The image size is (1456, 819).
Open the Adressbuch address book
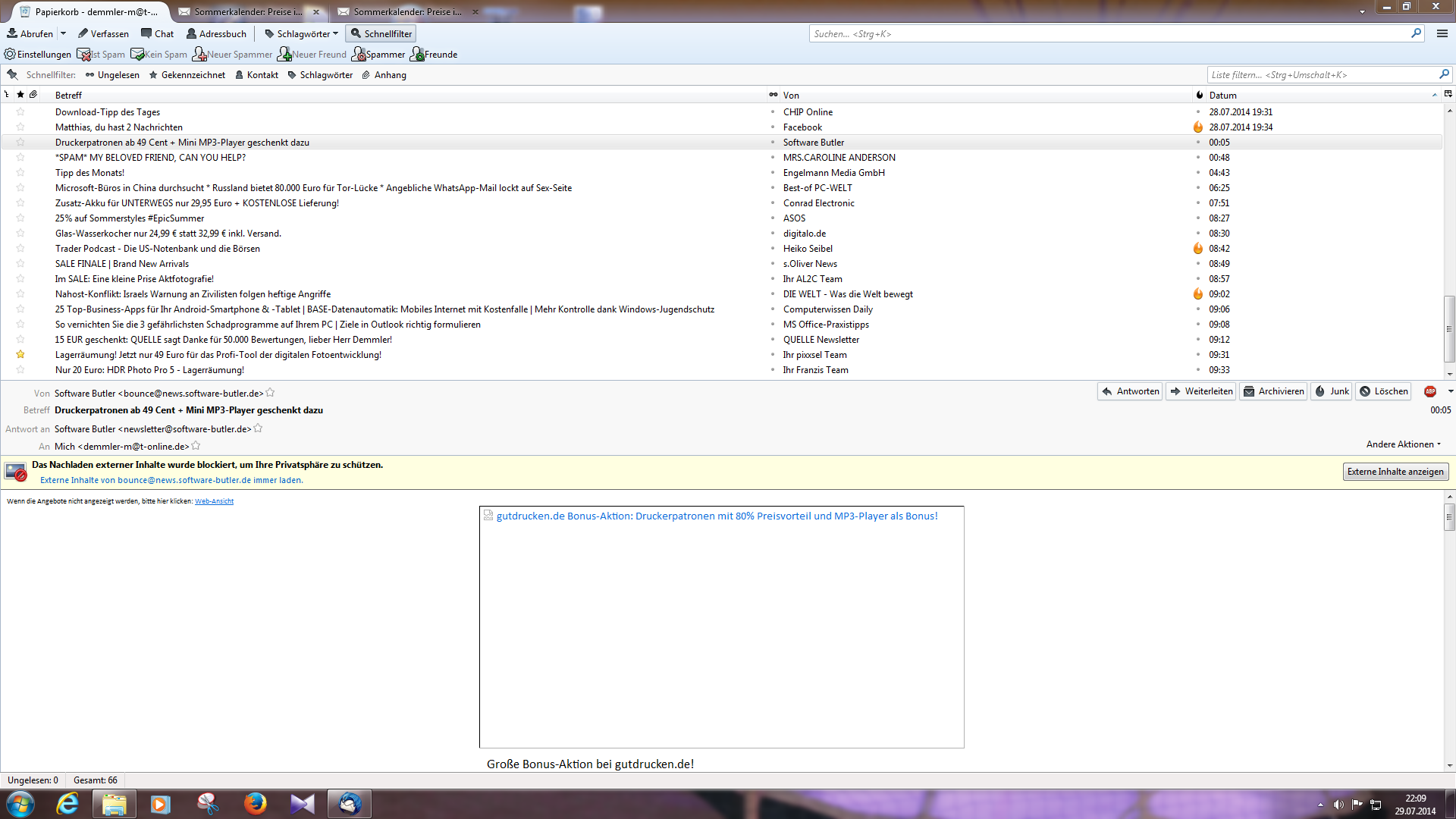pyautogui.click(x=216, y=33)
